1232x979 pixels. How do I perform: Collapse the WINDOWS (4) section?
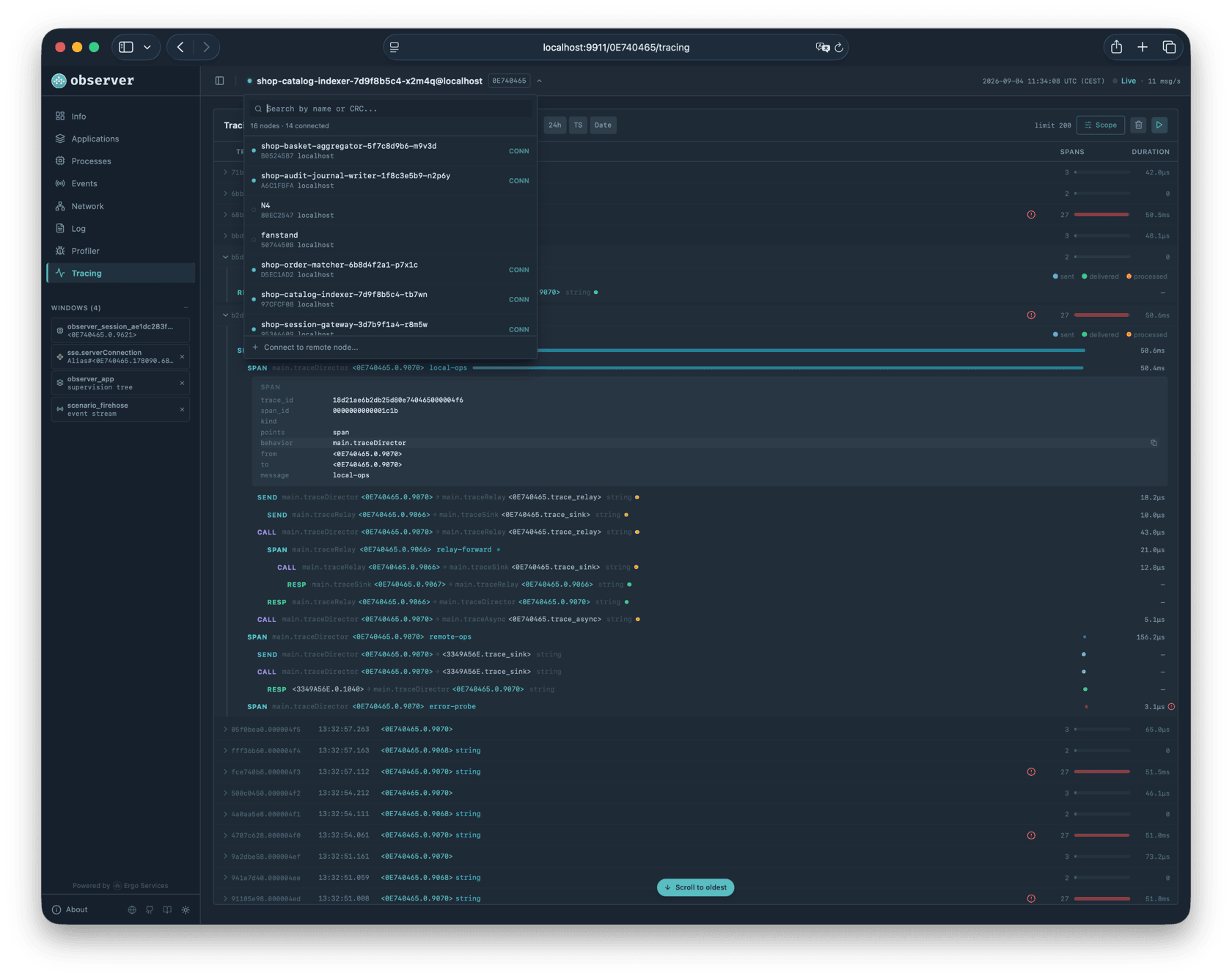(186, 308)
